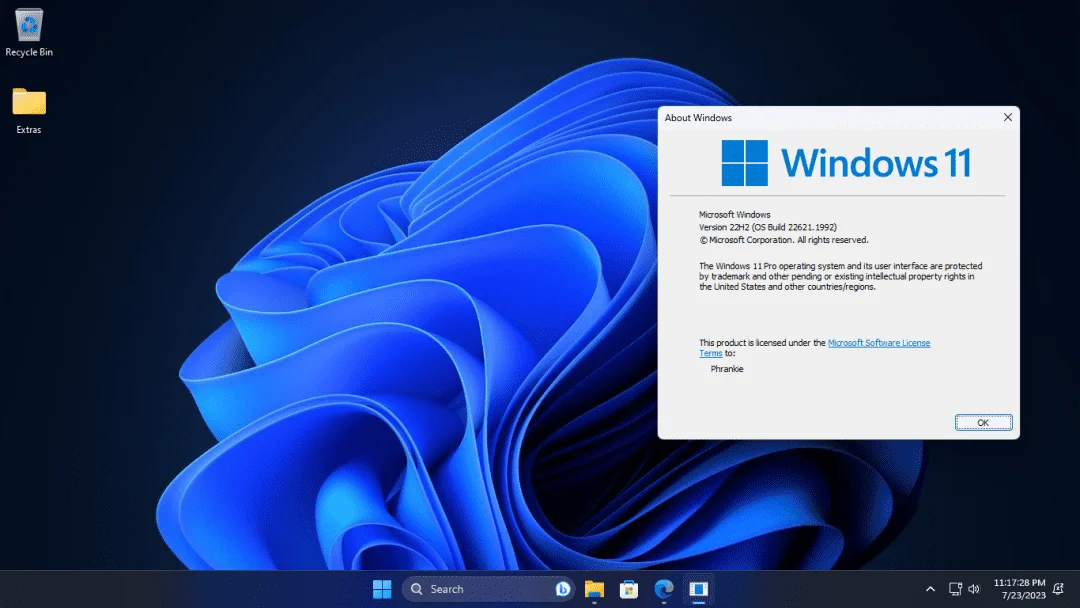Show hidden icons tray chevron
The image size is (1080, 608).
(x=930, y=589)
